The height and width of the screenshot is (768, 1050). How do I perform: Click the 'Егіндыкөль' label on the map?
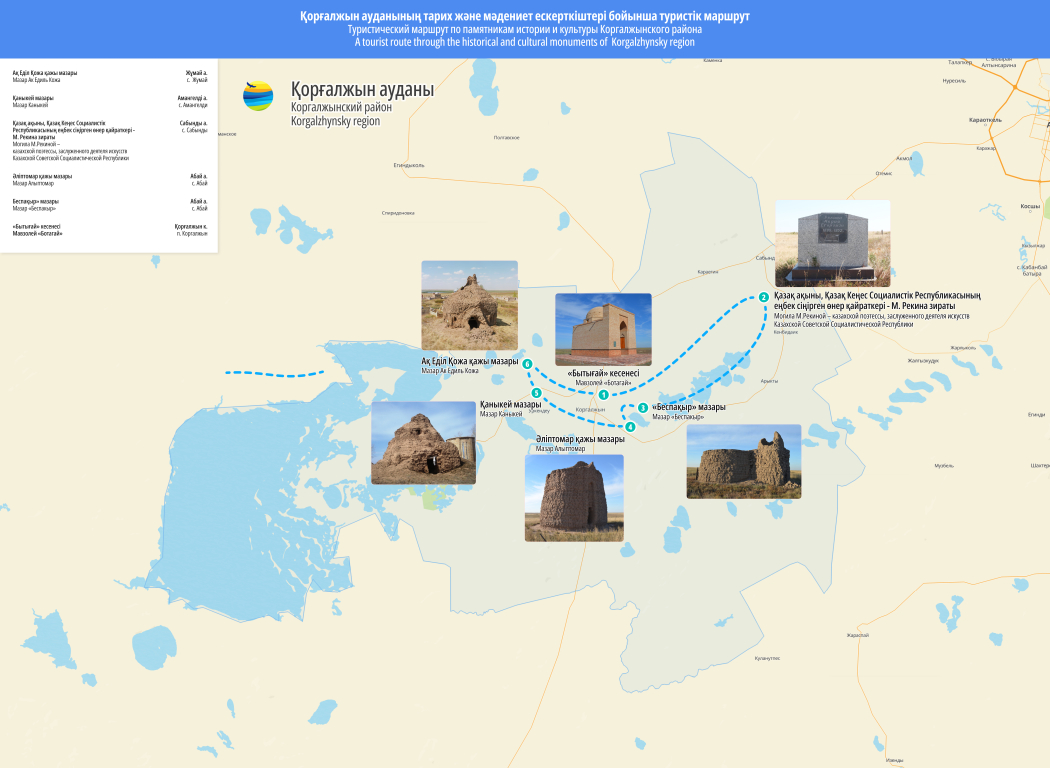click(408, 165)
